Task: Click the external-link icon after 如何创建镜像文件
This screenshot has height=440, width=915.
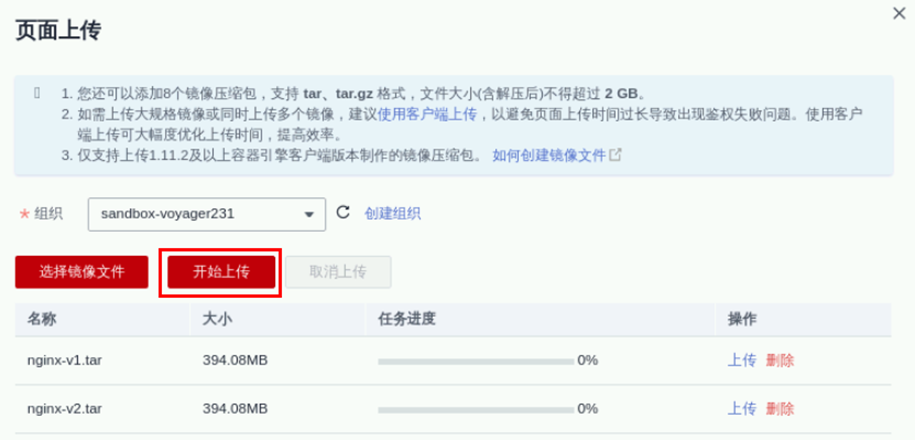Action: tap(616, 155)
